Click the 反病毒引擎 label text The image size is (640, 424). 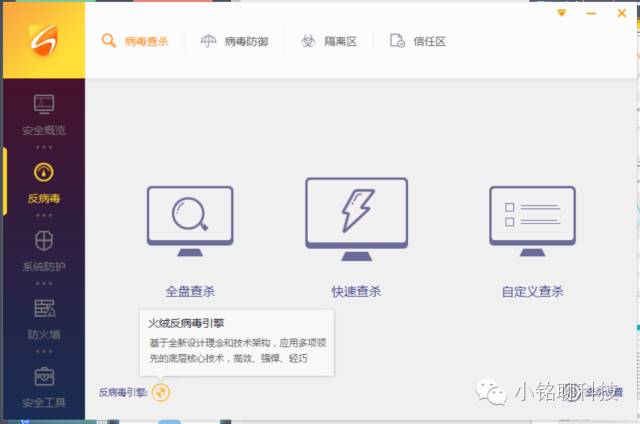click(x=123, y=393)
